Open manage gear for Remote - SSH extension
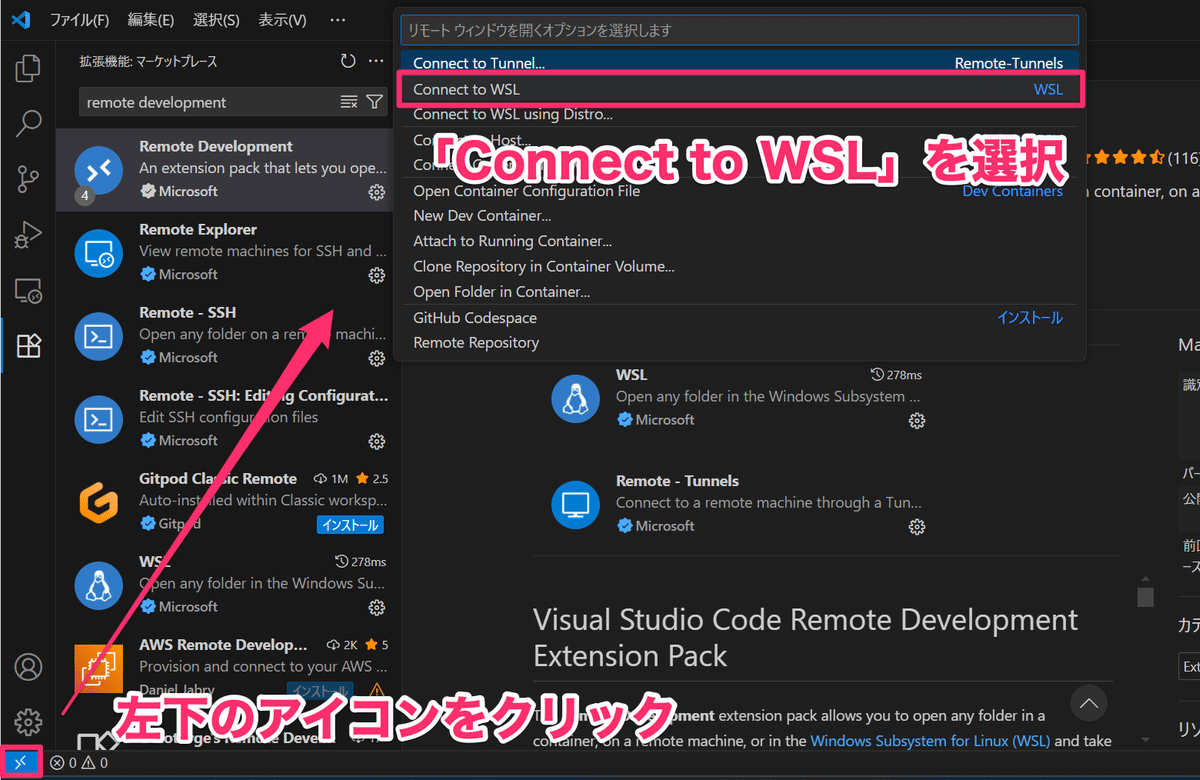 pos(377,357)
